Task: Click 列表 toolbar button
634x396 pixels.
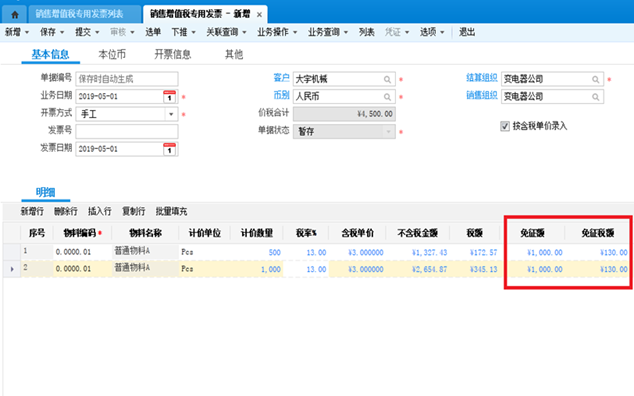Action: 366,32
